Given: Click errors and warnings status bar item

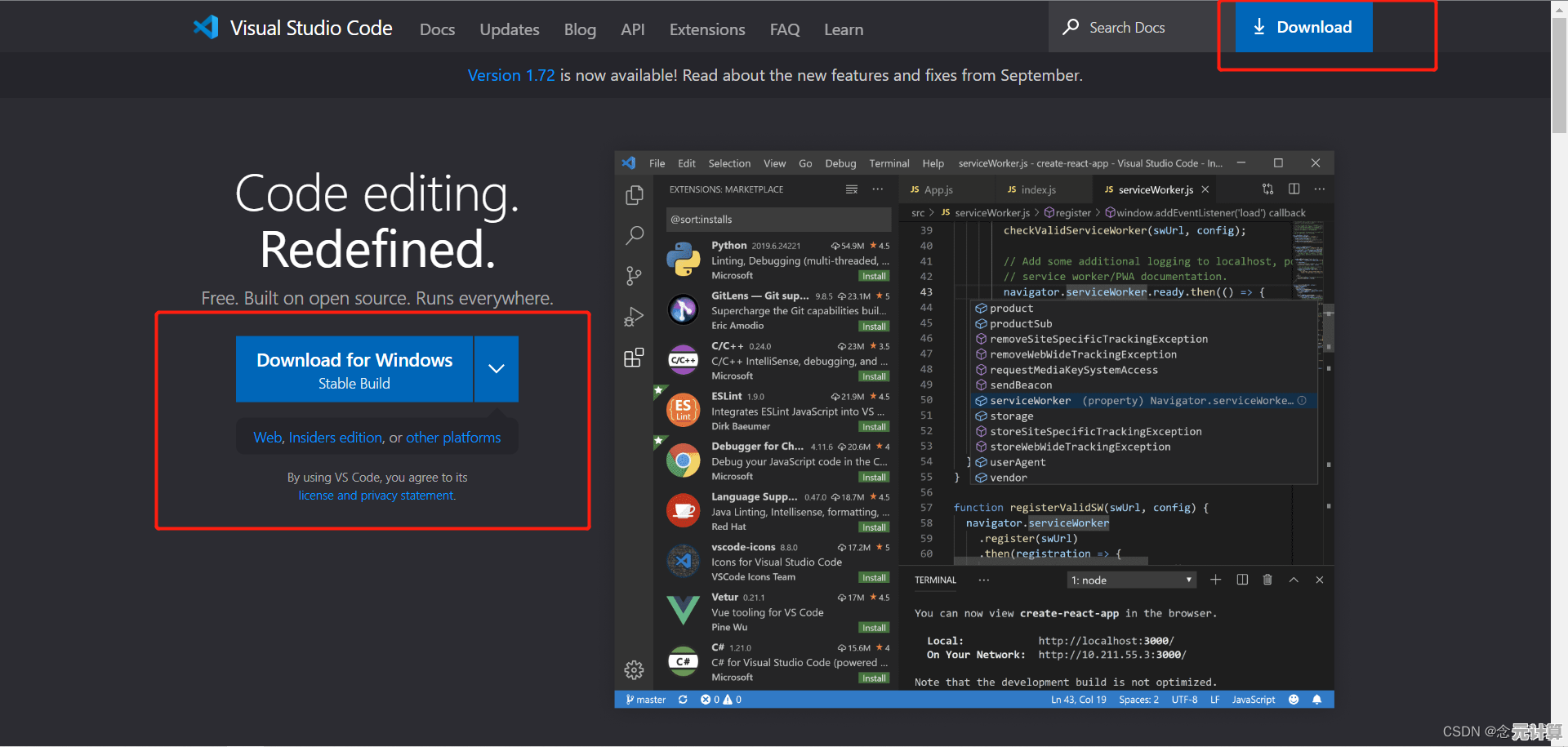Looking at the screenshot, I should pos(721,700).
